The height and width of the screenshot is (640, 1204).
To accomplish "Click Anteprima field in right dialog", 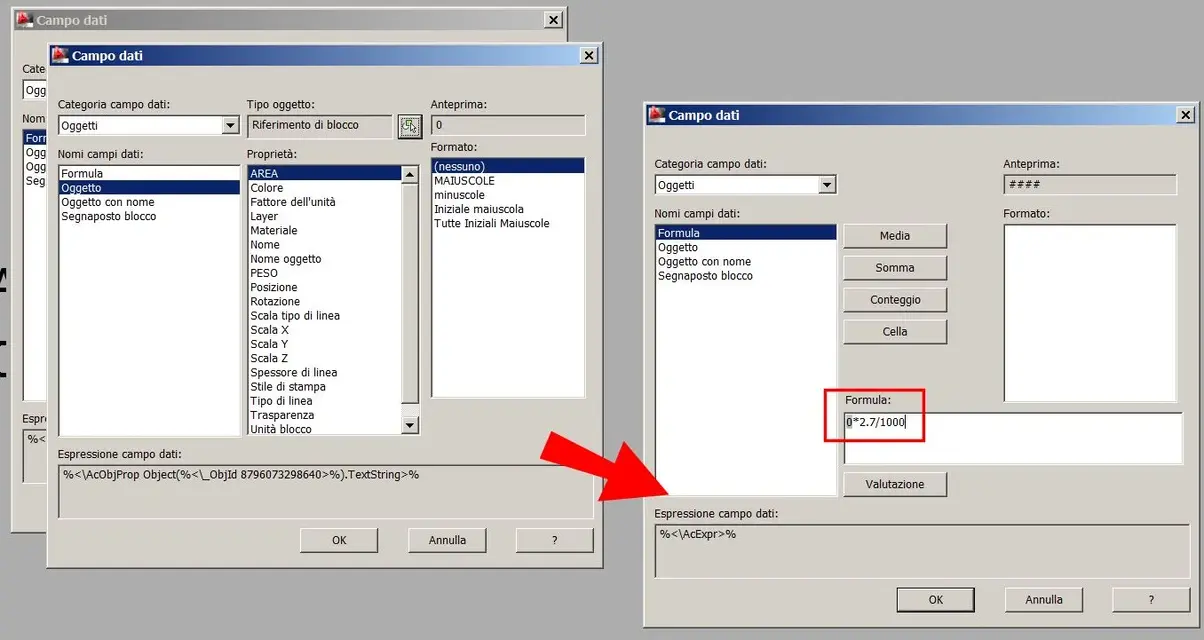I will point(1090,185).
